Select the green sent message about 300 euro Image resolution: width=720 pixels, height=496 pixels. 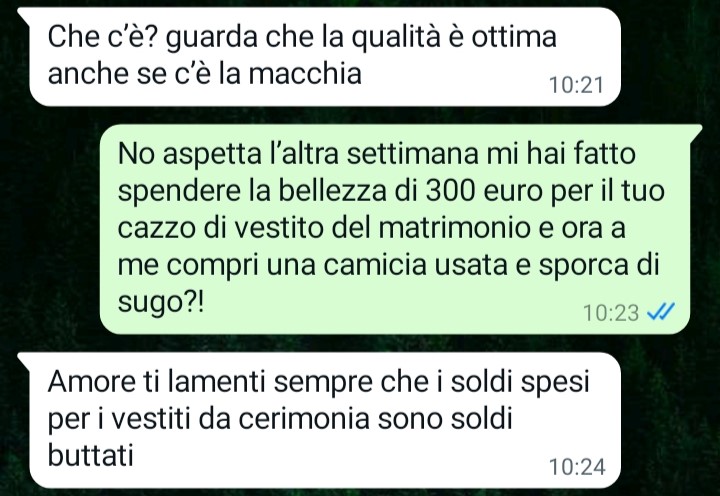pyautogui.click(x=395, y=229)
